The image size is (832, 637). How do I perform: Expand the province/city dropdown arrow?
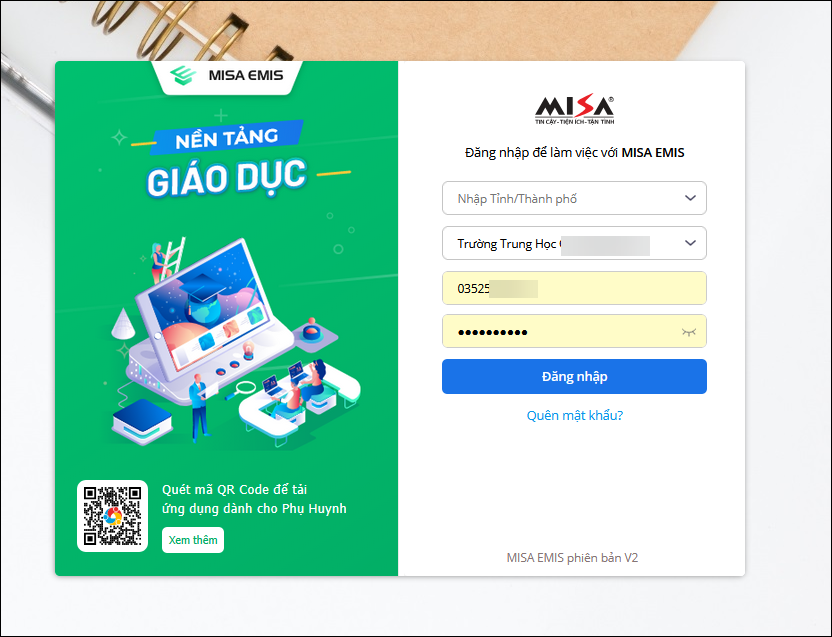coord(690,198)
